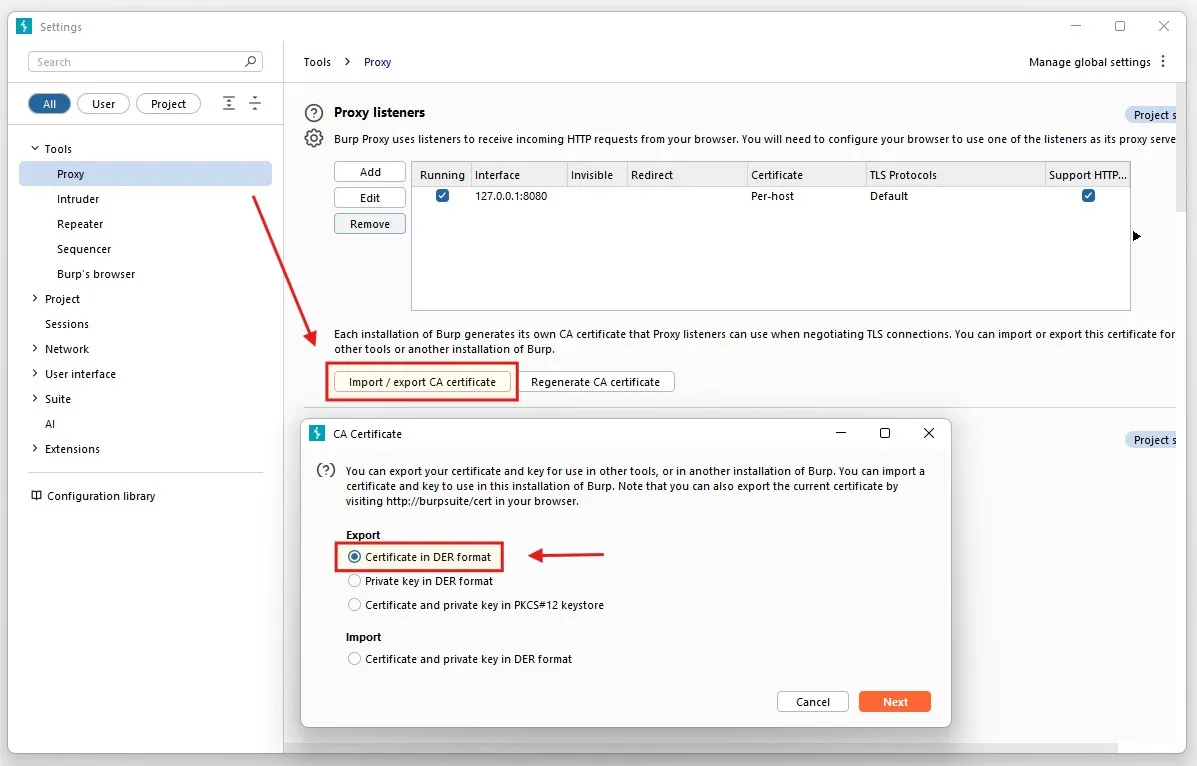This screenshot has width=1197, height=766.
Task: Open the Proxy settings page
Action: 145,173
